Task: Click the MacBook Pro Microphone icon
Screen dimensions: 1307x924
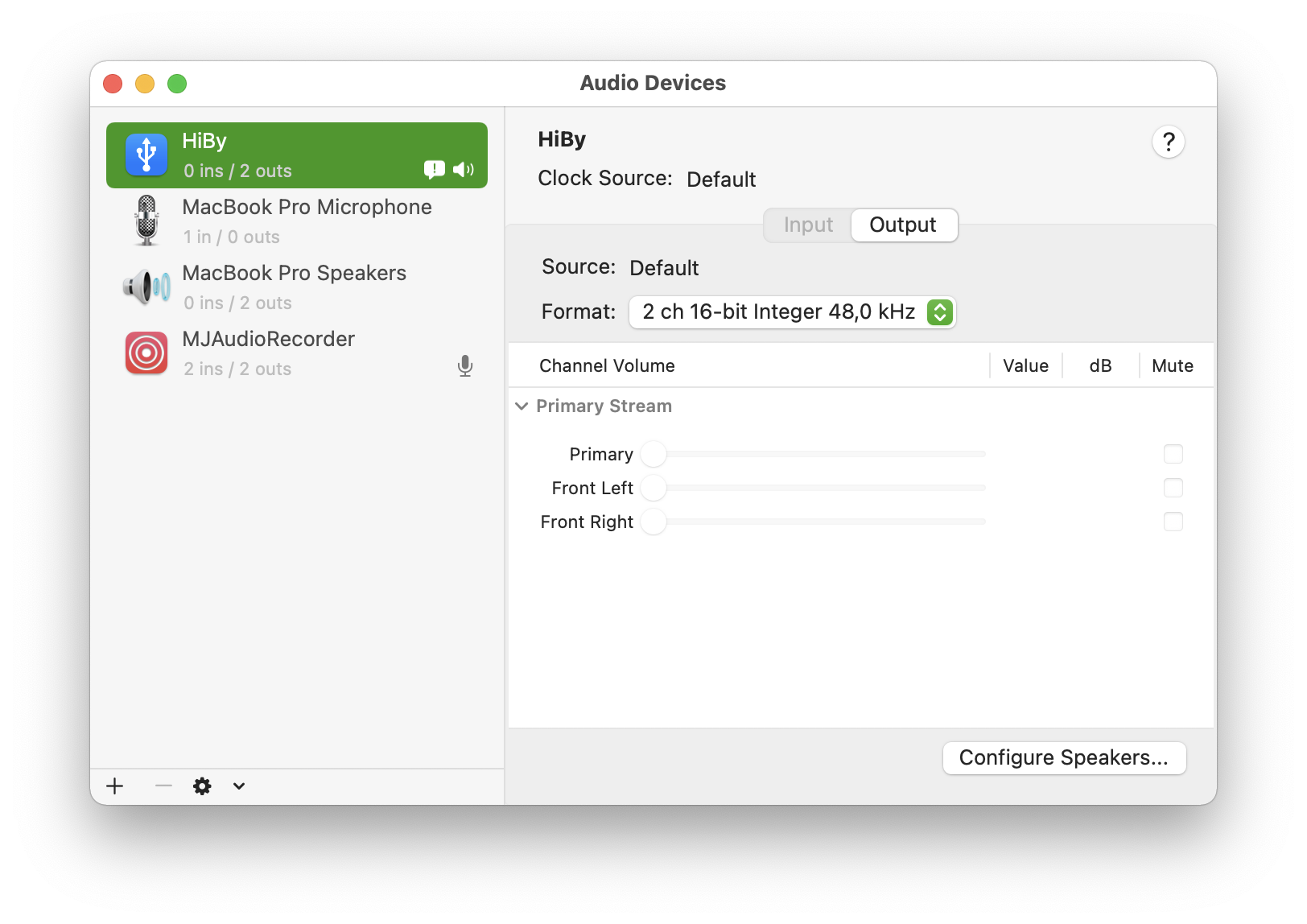Action: point(146,221)
